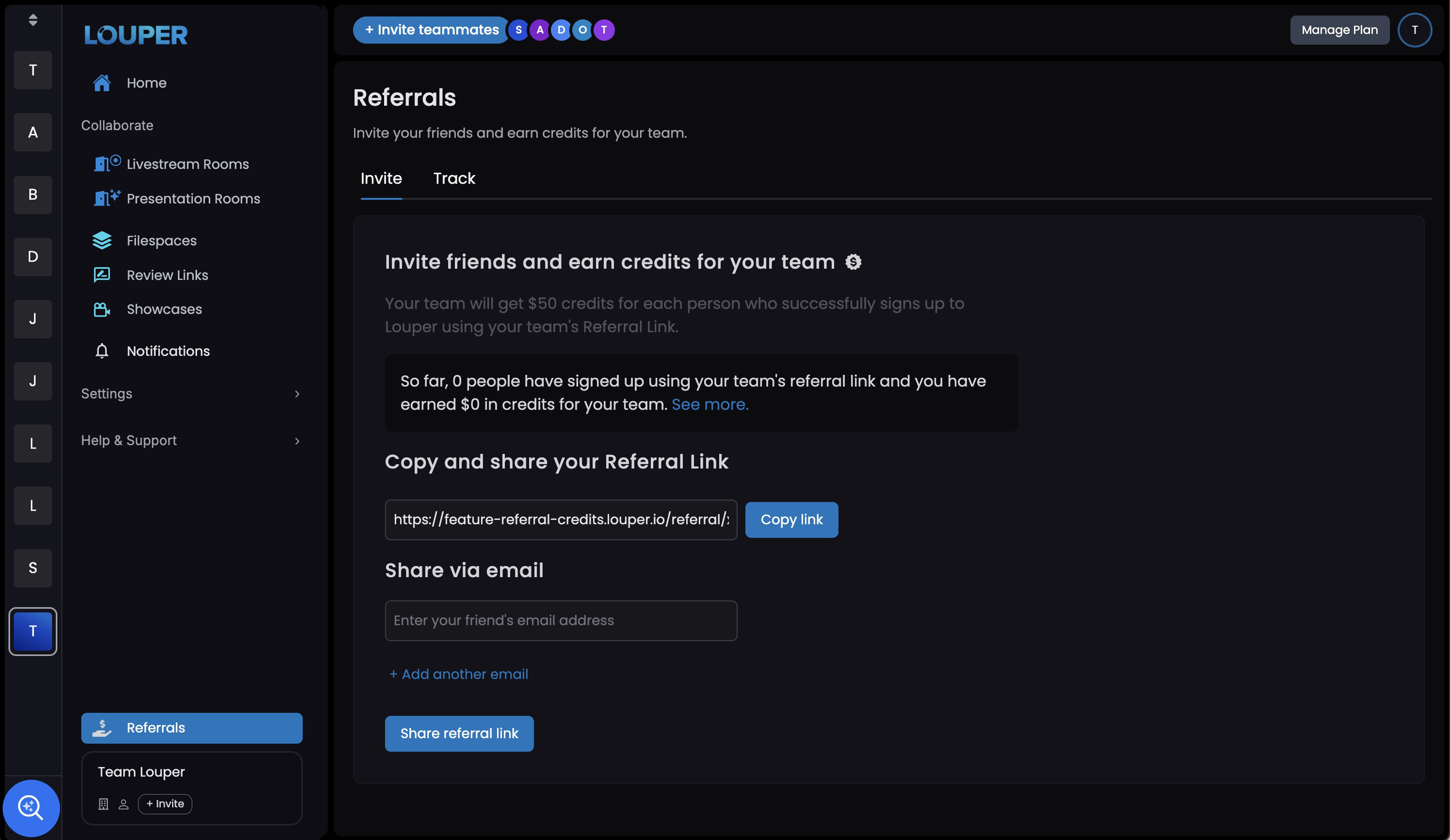Open the magnifier button at bottom left
This screenshot has width=1450, height=840.
point(32,808)
